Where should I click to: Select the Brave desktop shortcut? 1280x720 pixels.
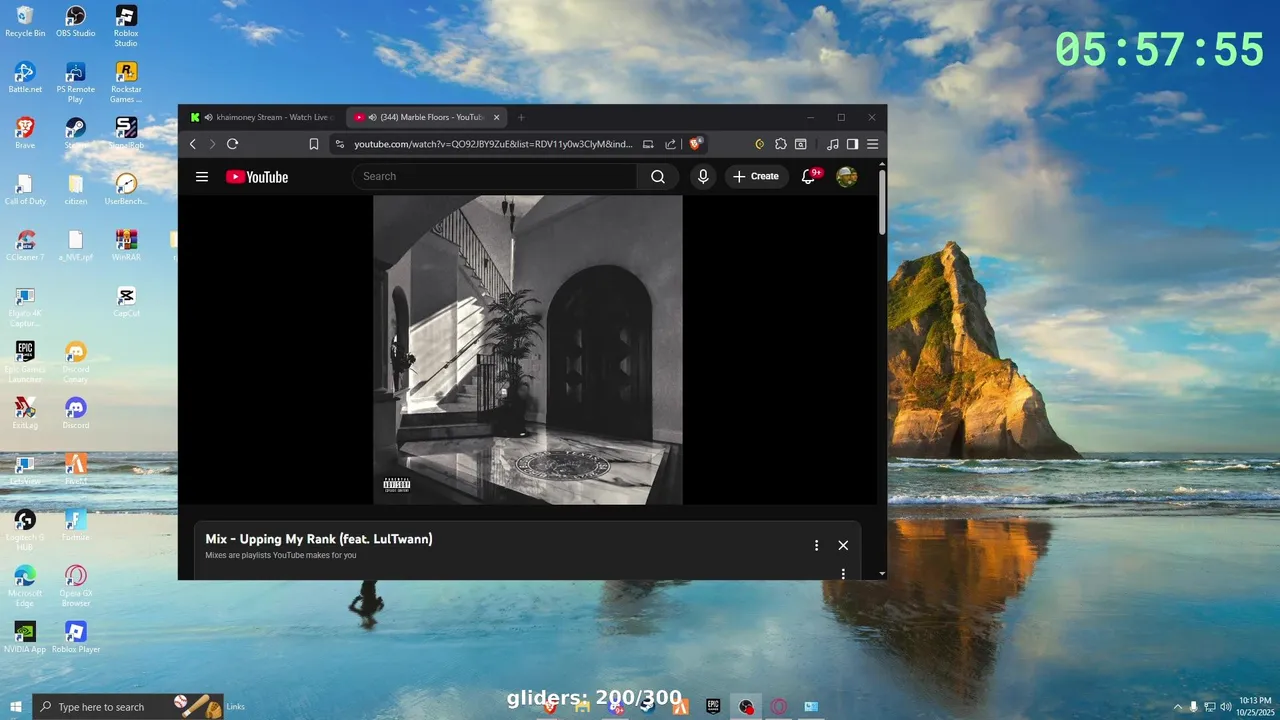[x=25, y=133]
